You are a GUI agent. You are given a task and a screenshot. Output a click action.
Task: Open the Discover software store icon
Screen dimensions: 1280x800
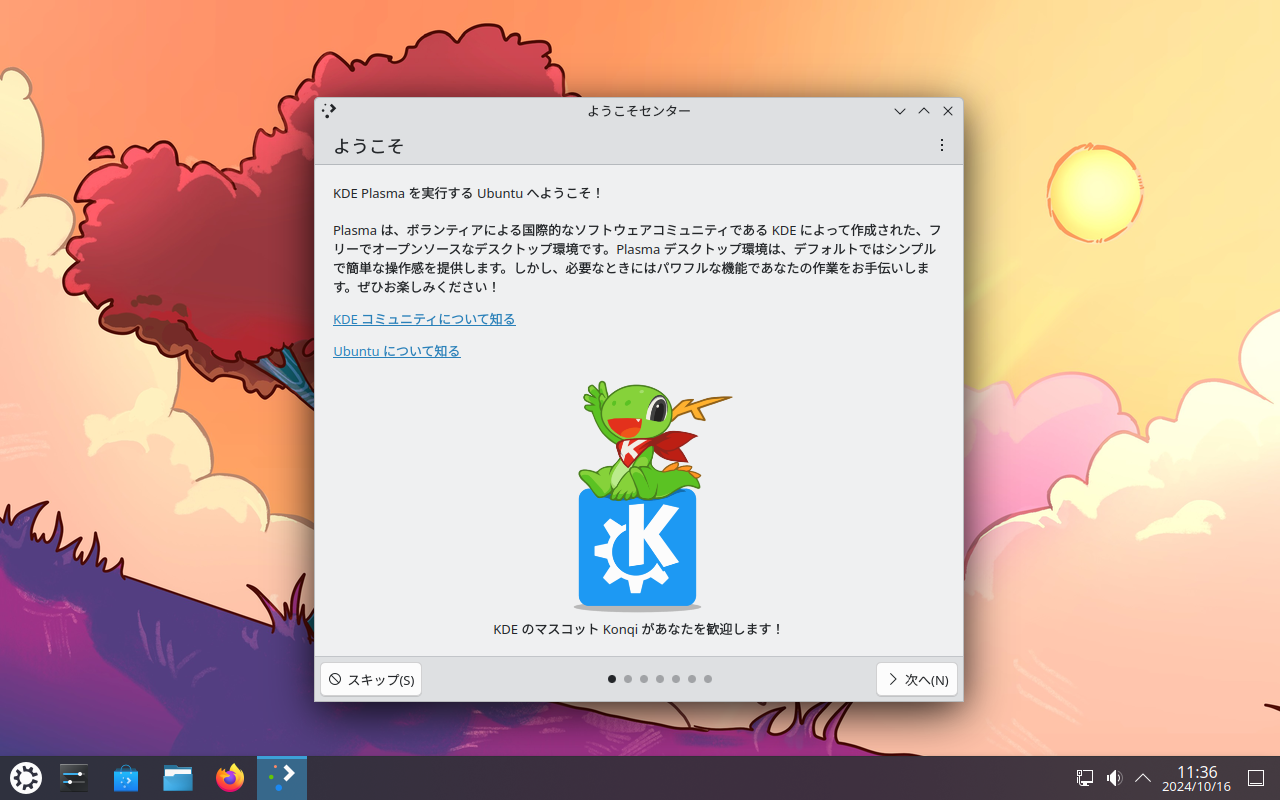coord(125,777)
